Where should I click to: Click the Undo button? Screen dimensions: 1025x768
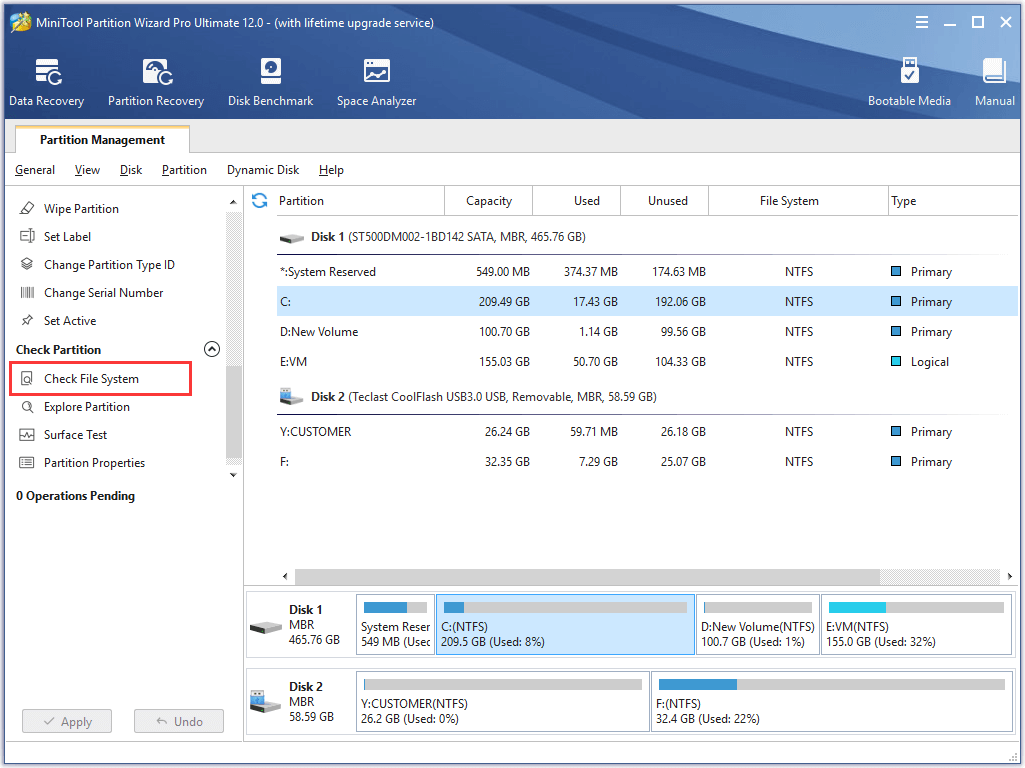click(x=178, y=721)
